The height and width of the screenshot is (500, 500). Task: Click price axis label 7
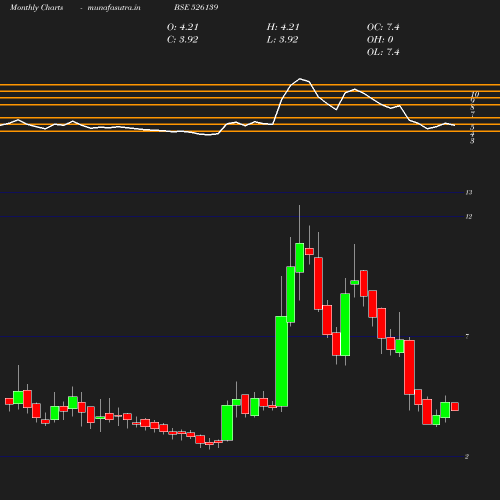[467, 337]
